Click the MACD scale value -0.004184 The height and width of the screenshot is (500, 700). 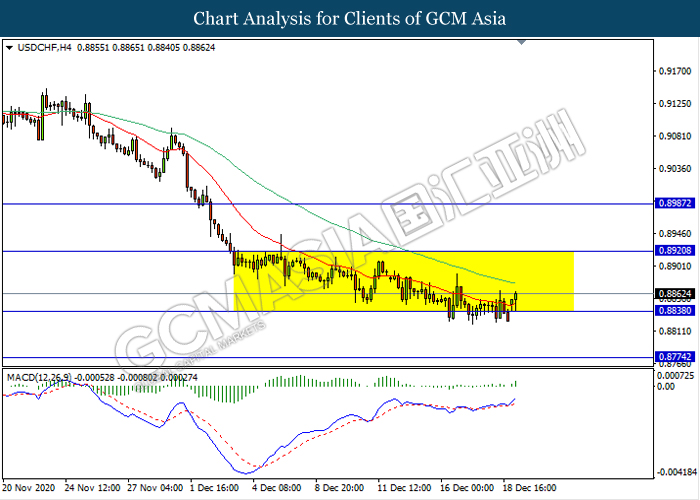(x=677, y=472)
